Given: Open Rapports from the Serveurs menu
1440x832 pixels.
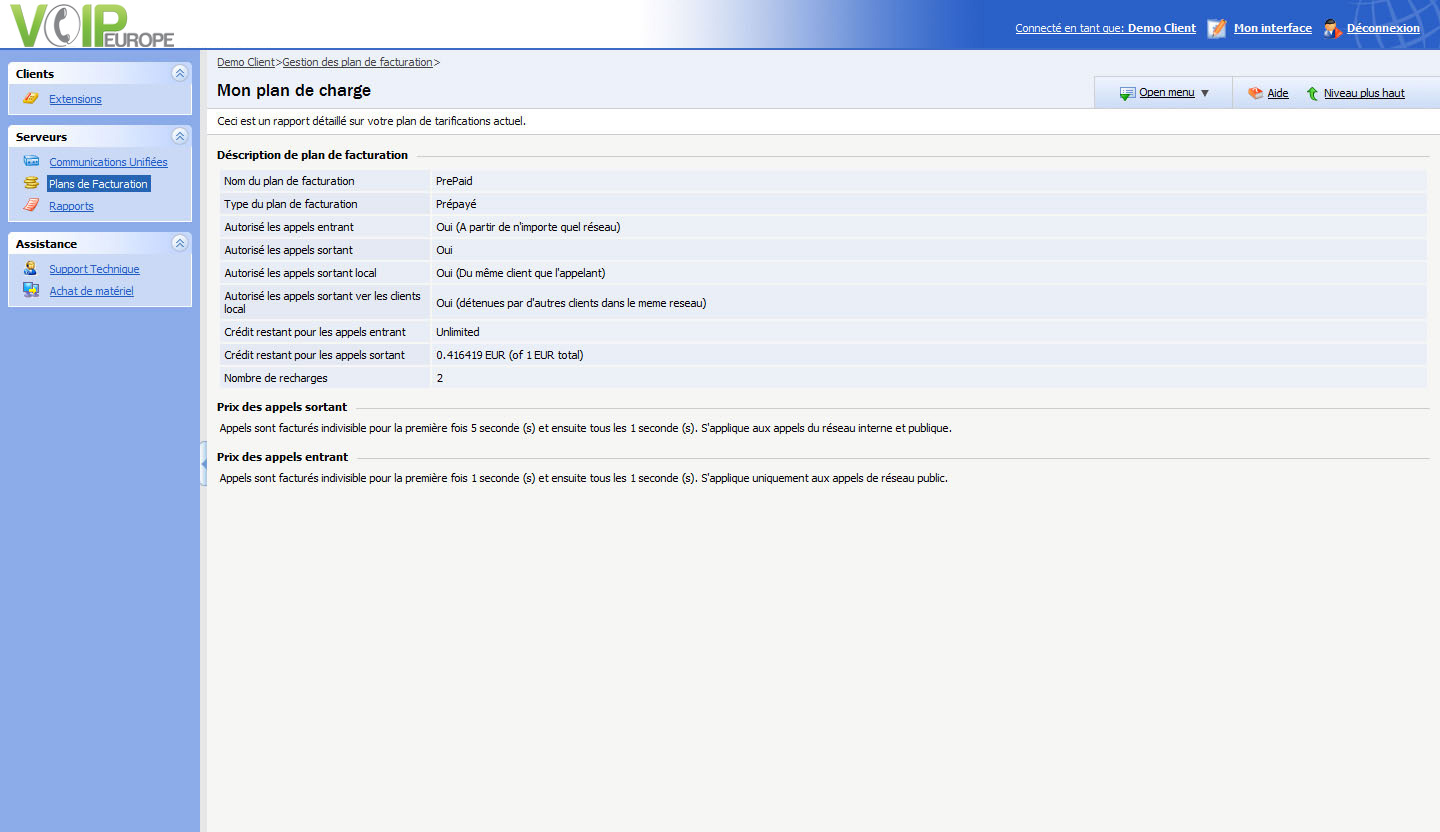Looking at the screenshot, I should click(x=71, y=206).
